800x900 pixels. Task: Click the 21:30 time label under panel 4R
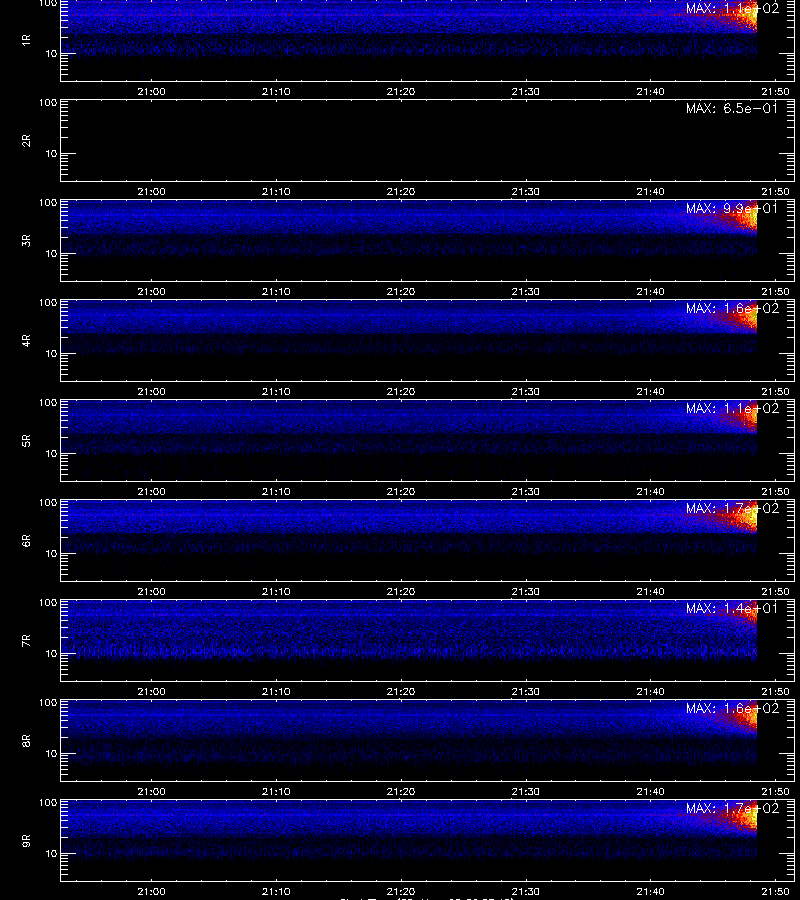point(526,391)
